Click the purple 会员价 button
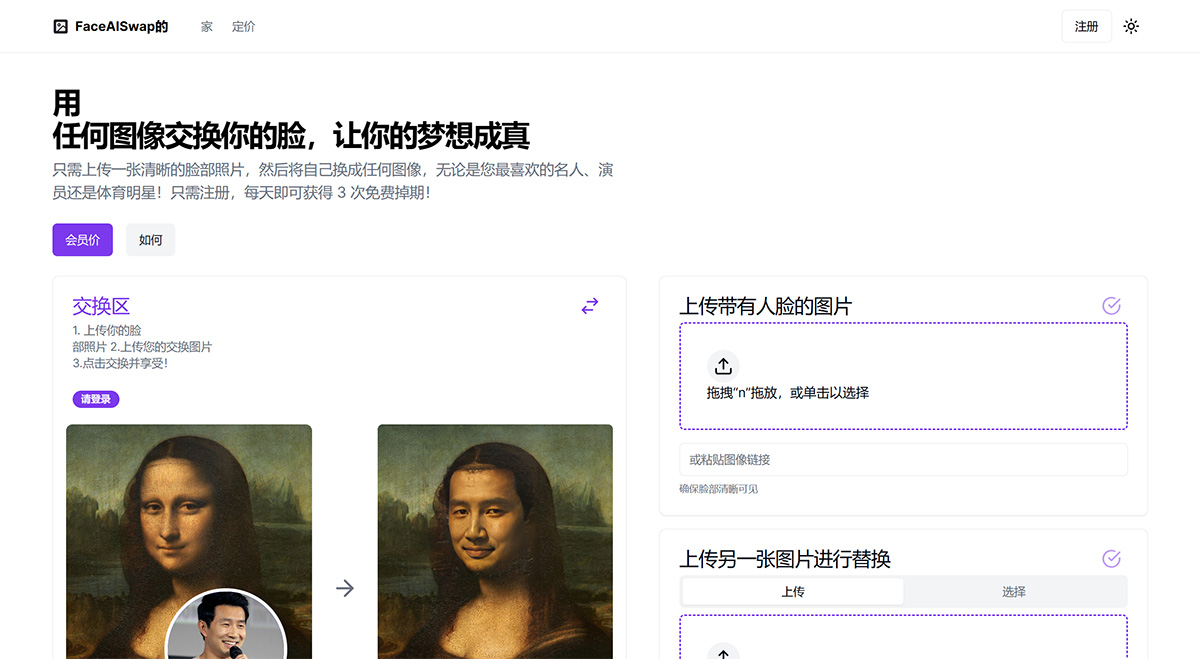This screenshot has height=659, width=1200. (82, 240)
